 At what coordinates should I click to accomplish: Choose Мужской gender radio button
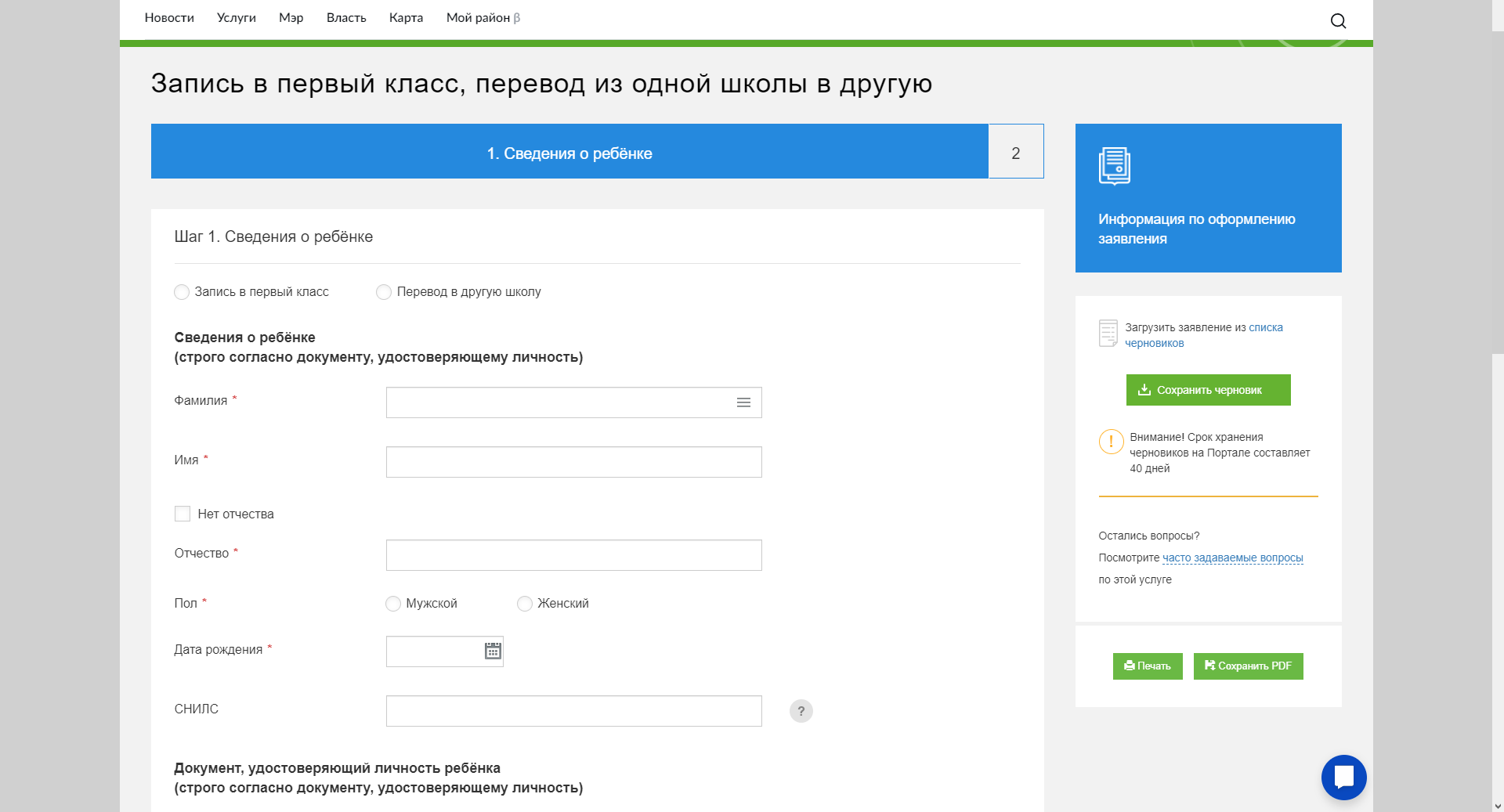(x=393, y=604)
